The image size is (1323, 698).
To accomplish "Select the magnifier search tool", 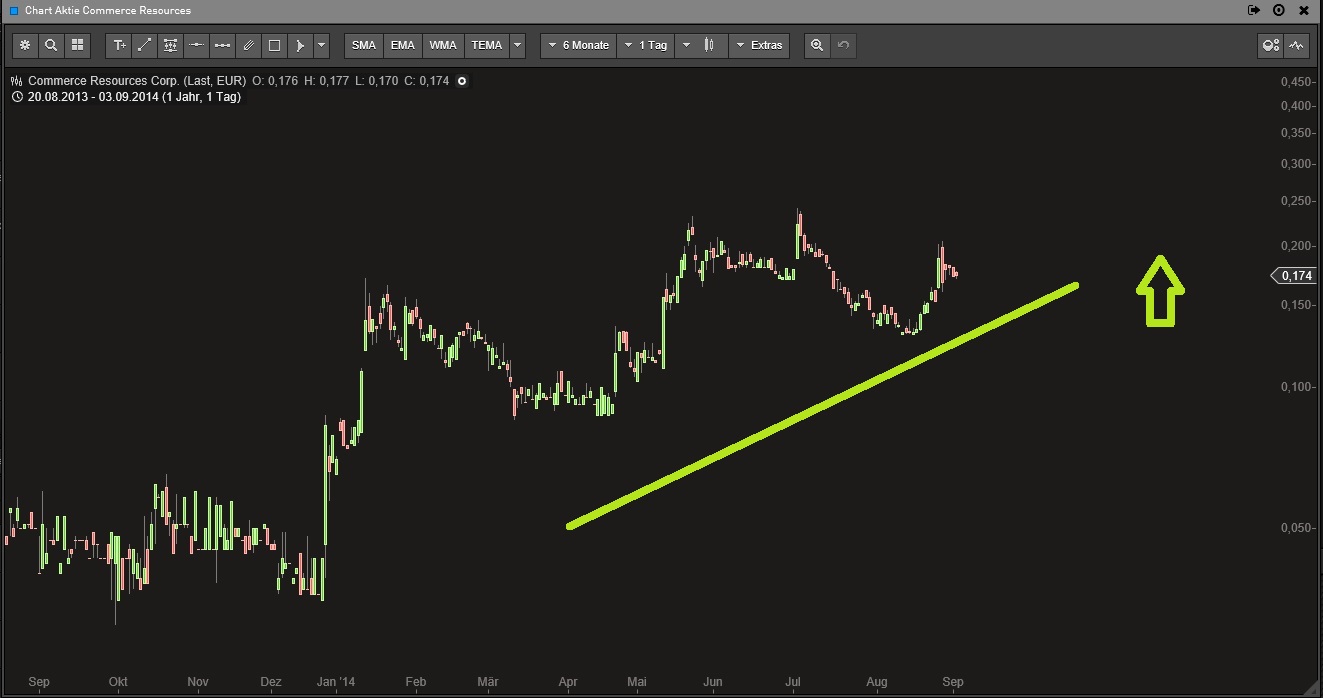I will coord(51,45).
